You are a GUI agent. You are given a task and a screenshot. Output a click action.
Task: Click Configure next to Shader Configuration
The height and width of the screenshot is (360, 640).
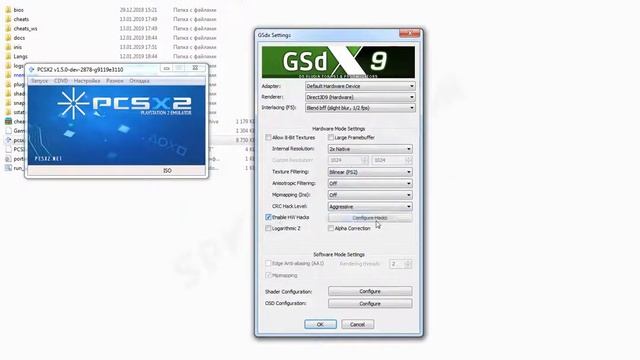(x=370, y=291)
